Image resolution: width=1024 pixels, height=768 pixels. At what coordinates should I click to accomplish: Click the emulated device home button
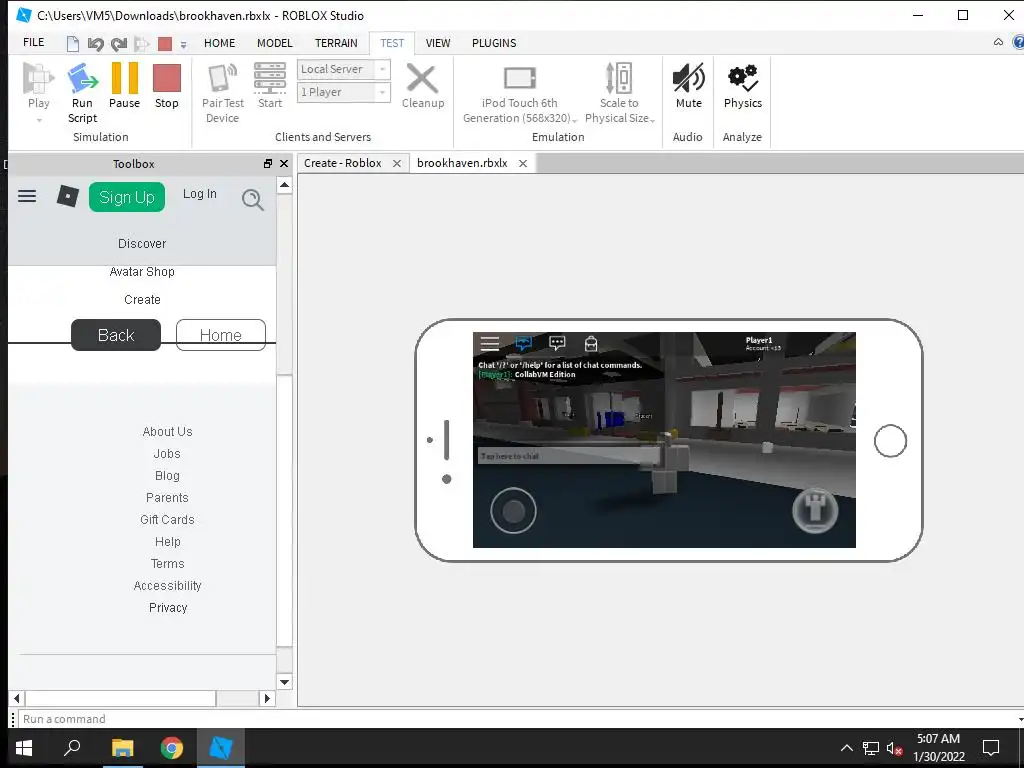890,441
